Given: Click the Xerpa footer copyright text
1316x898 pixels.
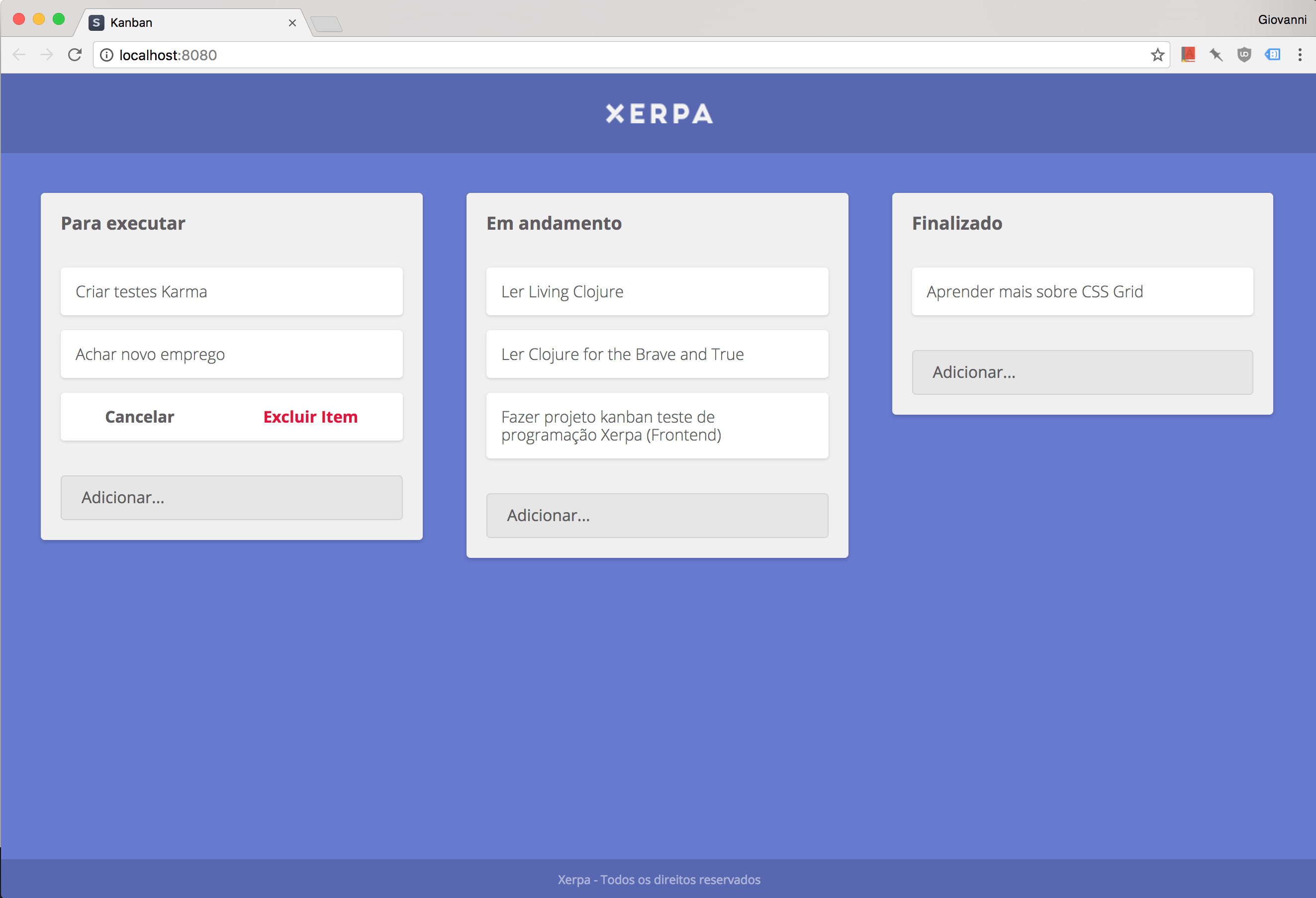Looking at the screenshot, I should pos(658,879).
